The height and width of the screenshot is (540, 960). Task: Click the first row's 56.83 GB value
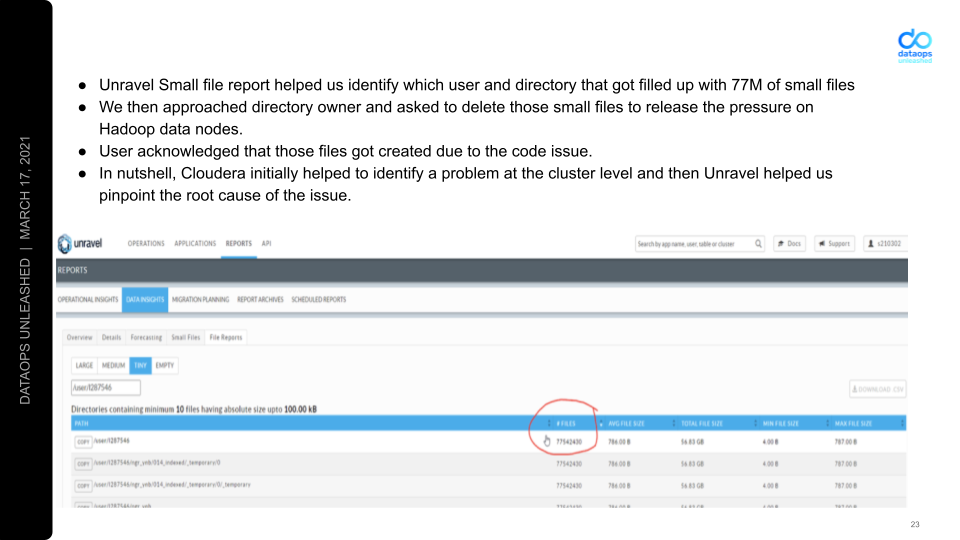692,441
